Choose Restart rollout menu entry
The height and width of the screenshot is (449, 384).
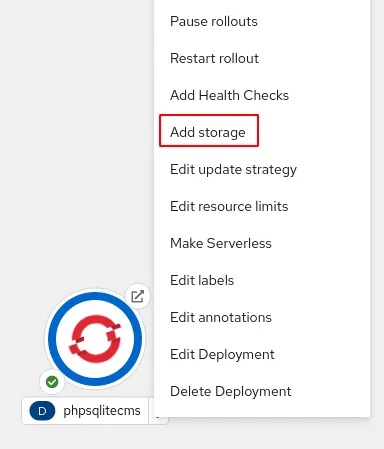pyautogui.click(x=214, y=58)
